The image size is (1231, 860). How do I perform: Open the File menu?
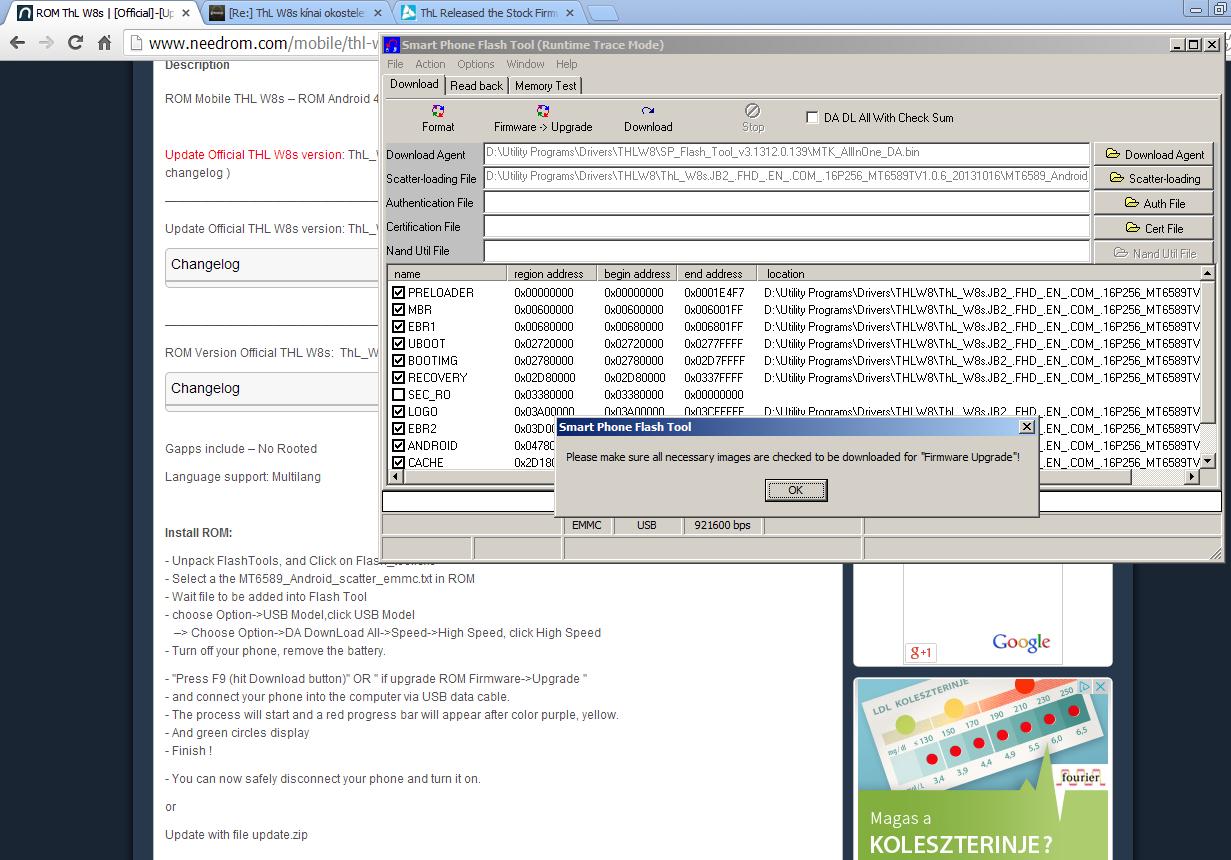395,64
